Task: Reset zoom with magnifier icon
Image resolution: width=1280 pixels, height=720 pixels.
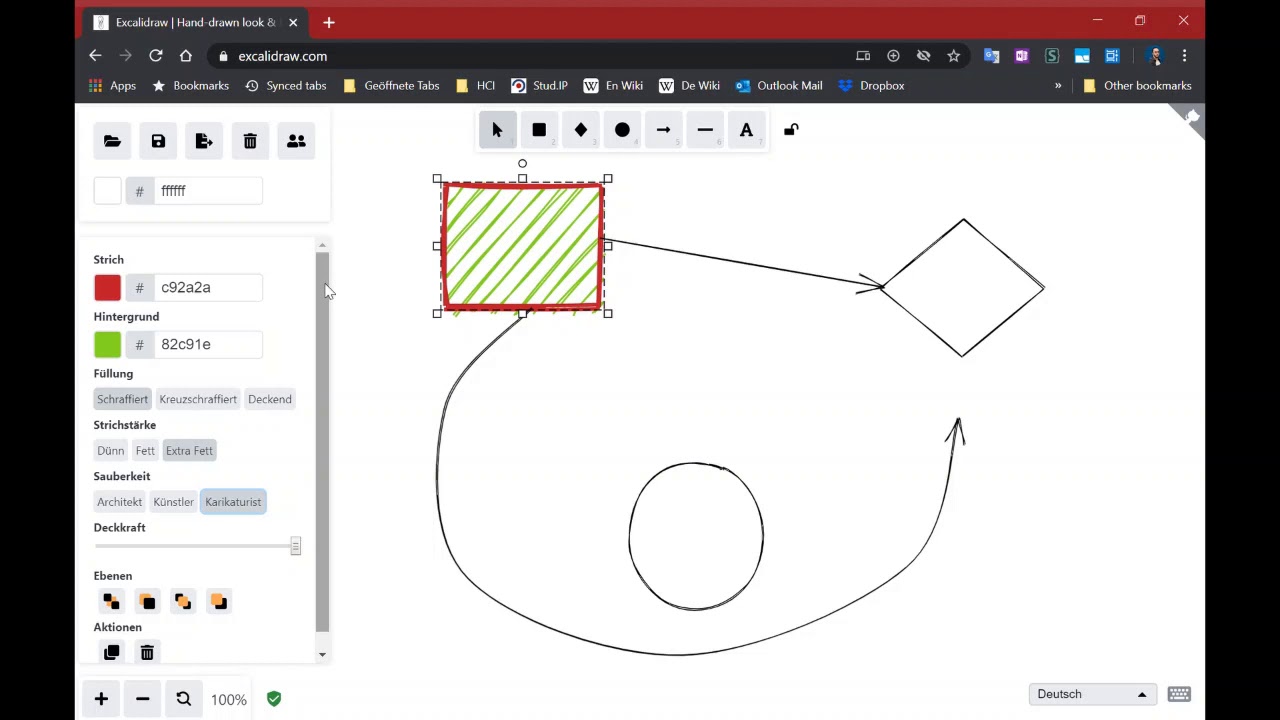Action: click(183, 699)
